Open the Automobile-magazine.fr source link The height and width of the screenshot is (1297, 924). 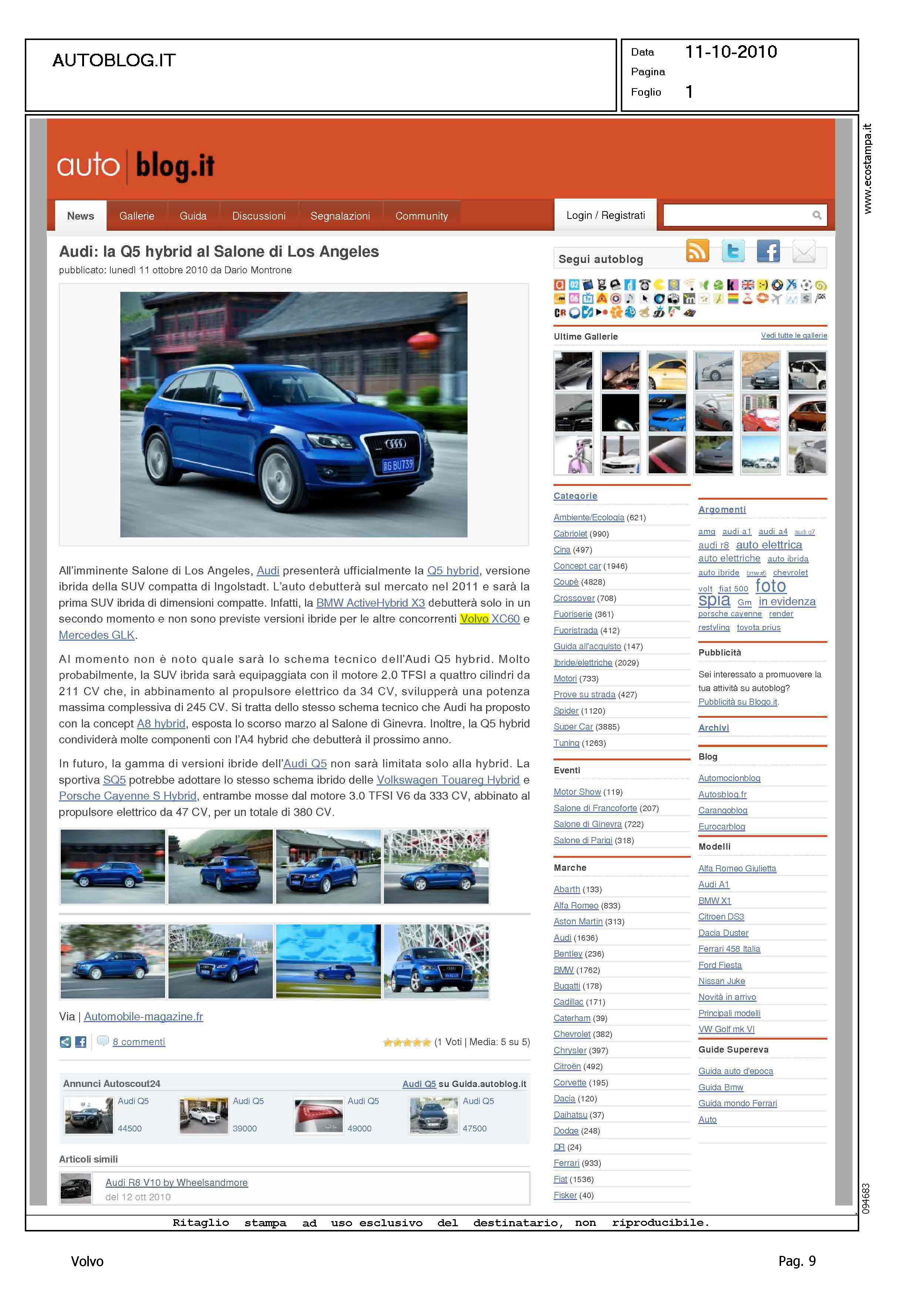(x=143, y=1016)
